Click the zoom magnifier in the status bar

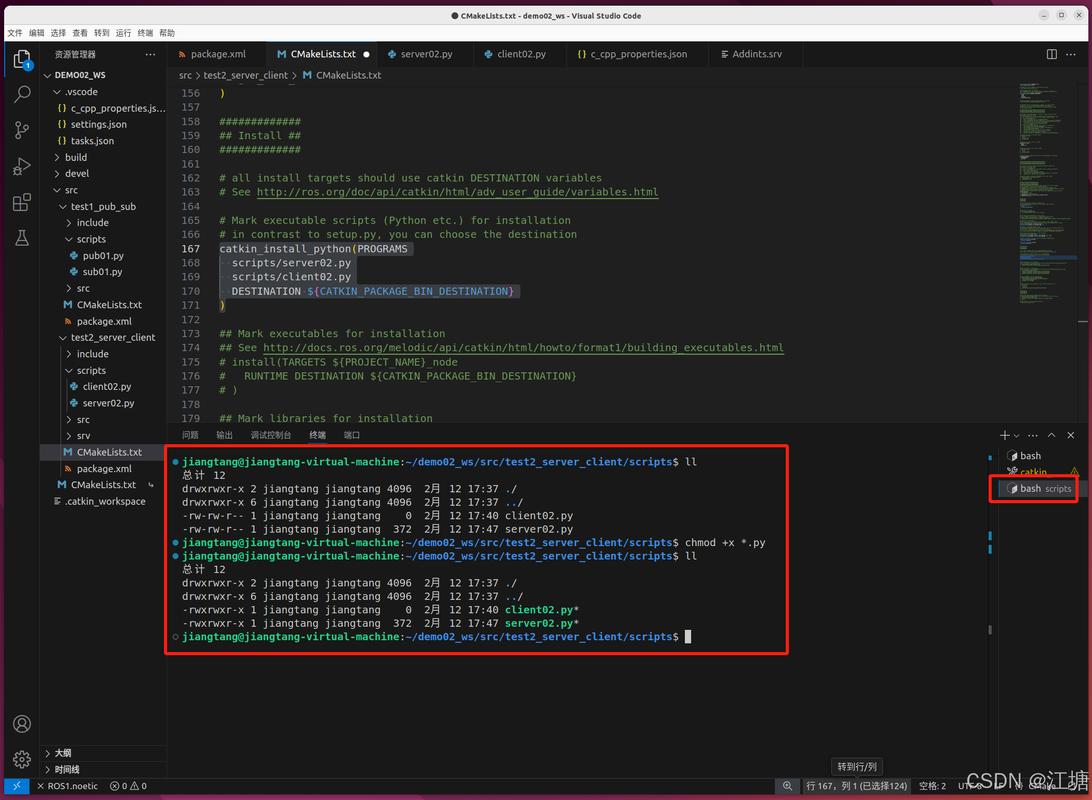[787, 786]
